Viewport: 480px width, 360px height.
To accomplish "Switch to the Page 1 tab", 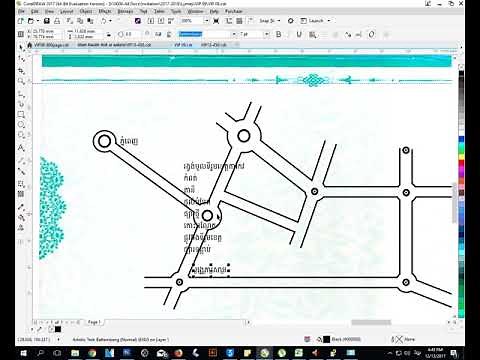I will [94, 322].
